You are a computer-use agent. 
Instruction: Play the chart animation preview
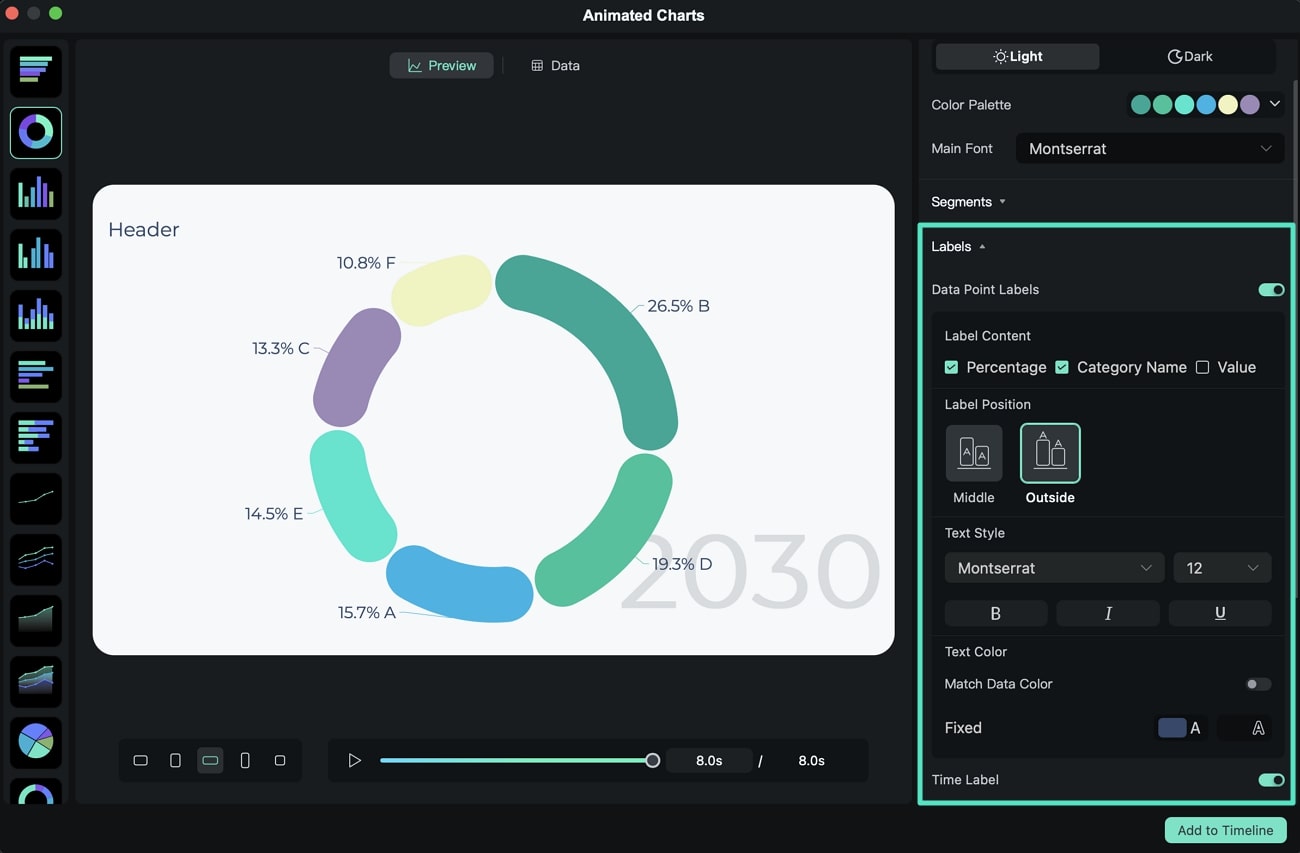354,761
